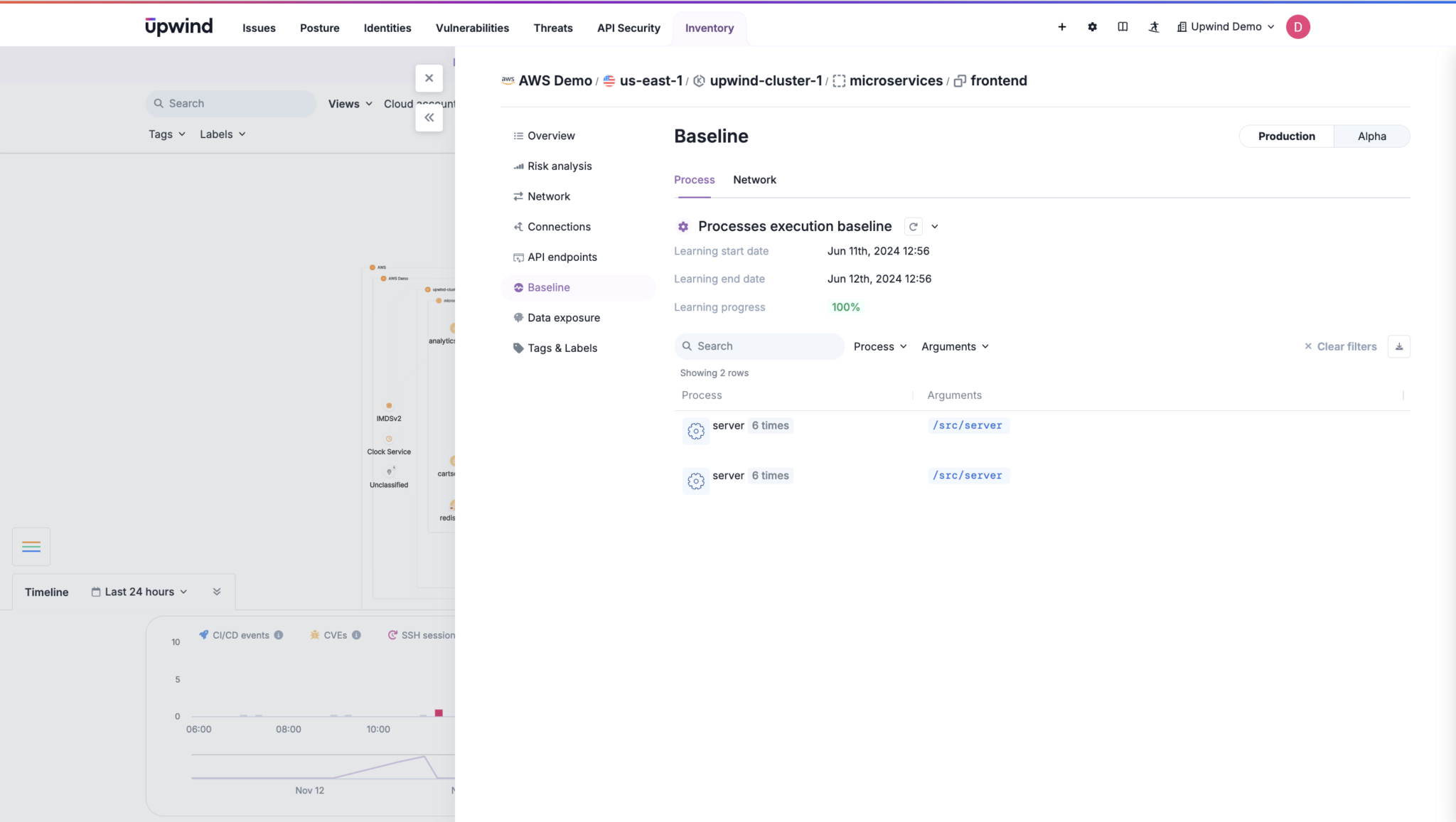Image resolution: width=1456 pixels, height=822 pixels.
Task: Click the CI/CD events info icon
Action: 279,635
